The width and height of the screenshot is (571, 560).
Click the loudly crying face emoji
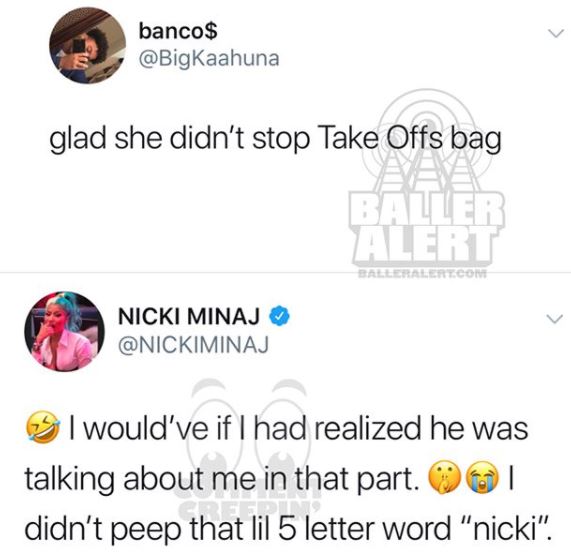click(484, 478)
